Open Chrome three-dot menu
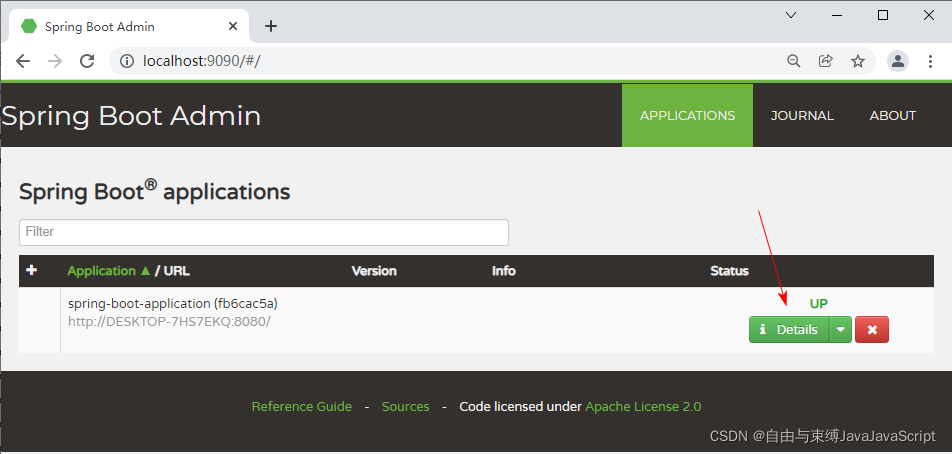952x454 pixels. point(930,61)
